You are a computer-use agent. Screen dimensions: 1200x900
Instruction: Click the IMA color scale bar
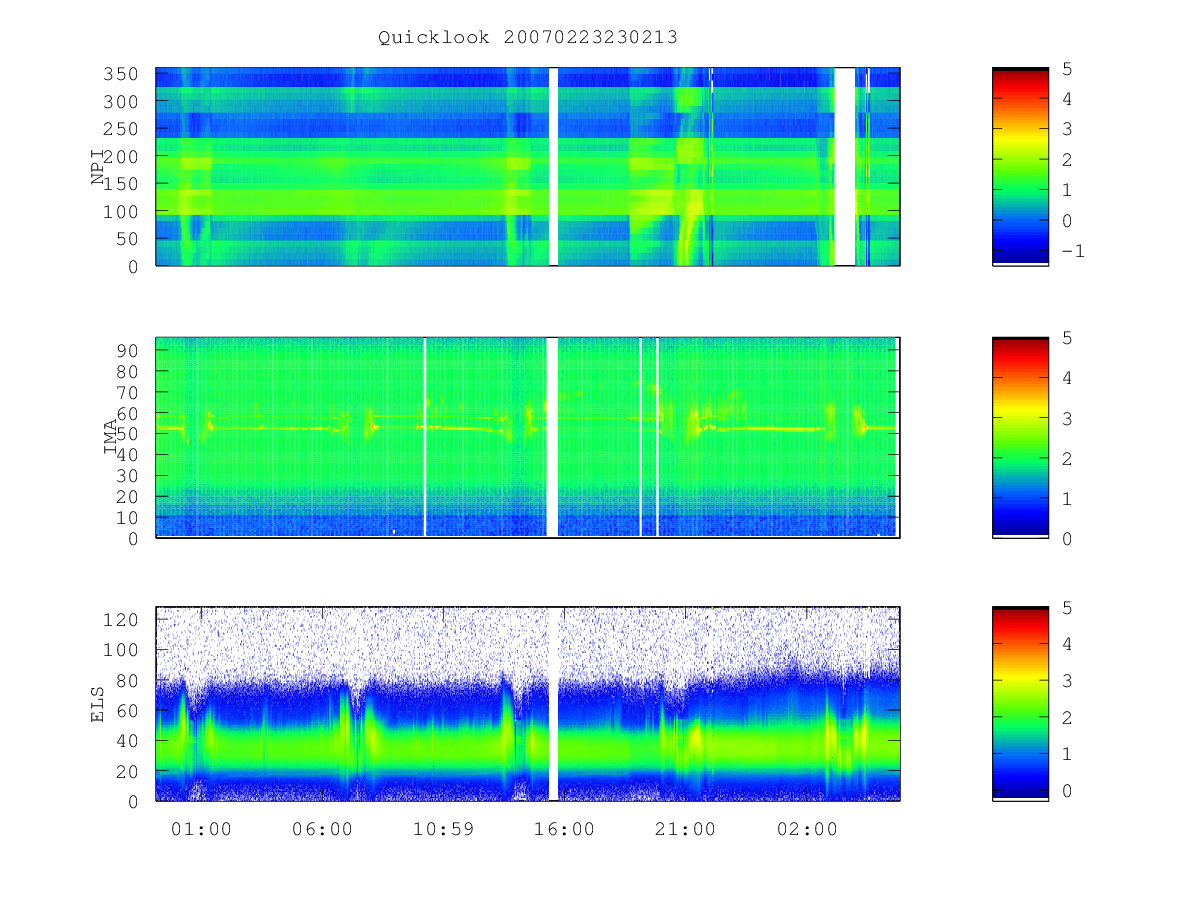coord(1020,437)
